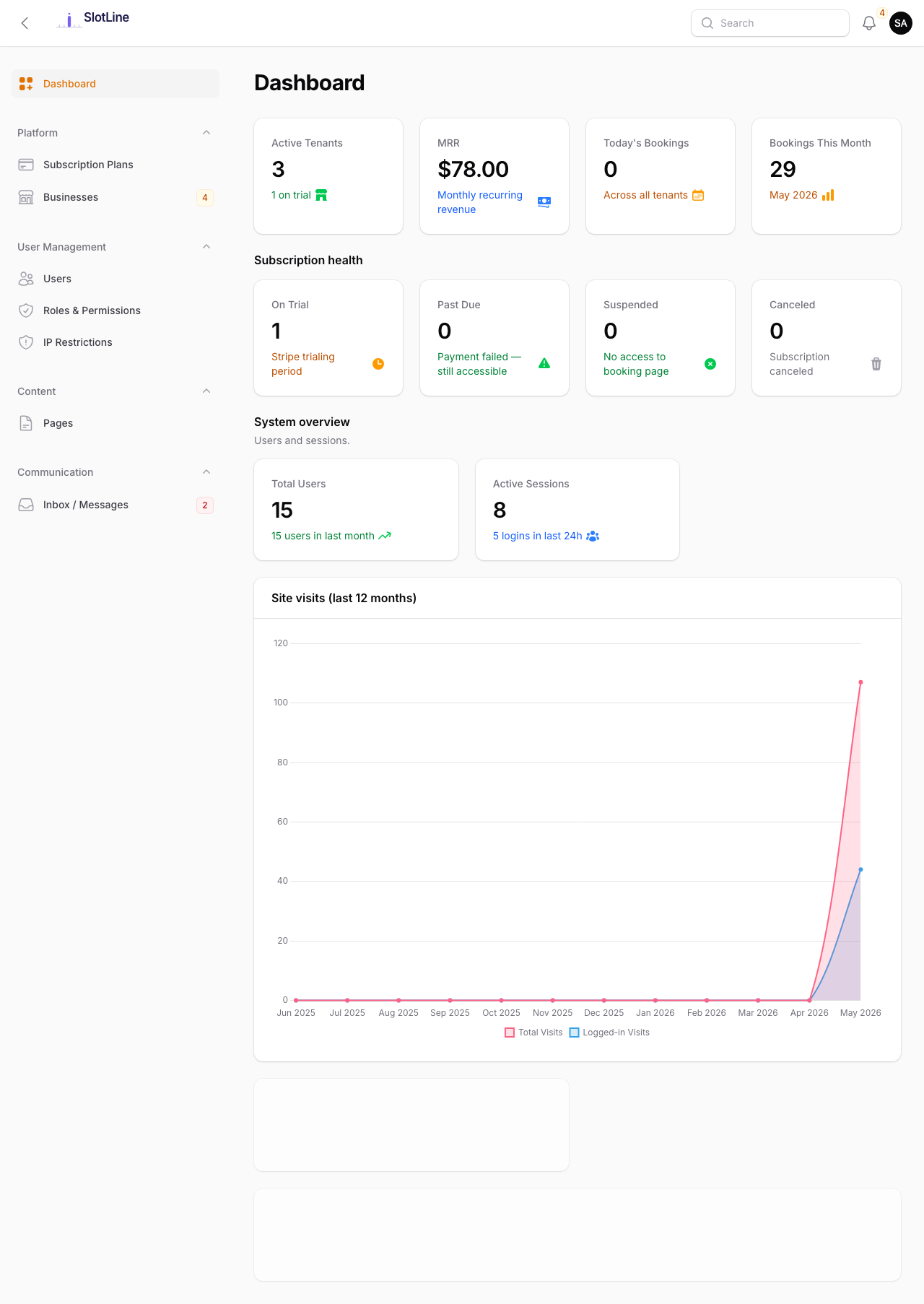Click the 'Subscription health' heading
The image size is (924, 1304).
point(308,260)
